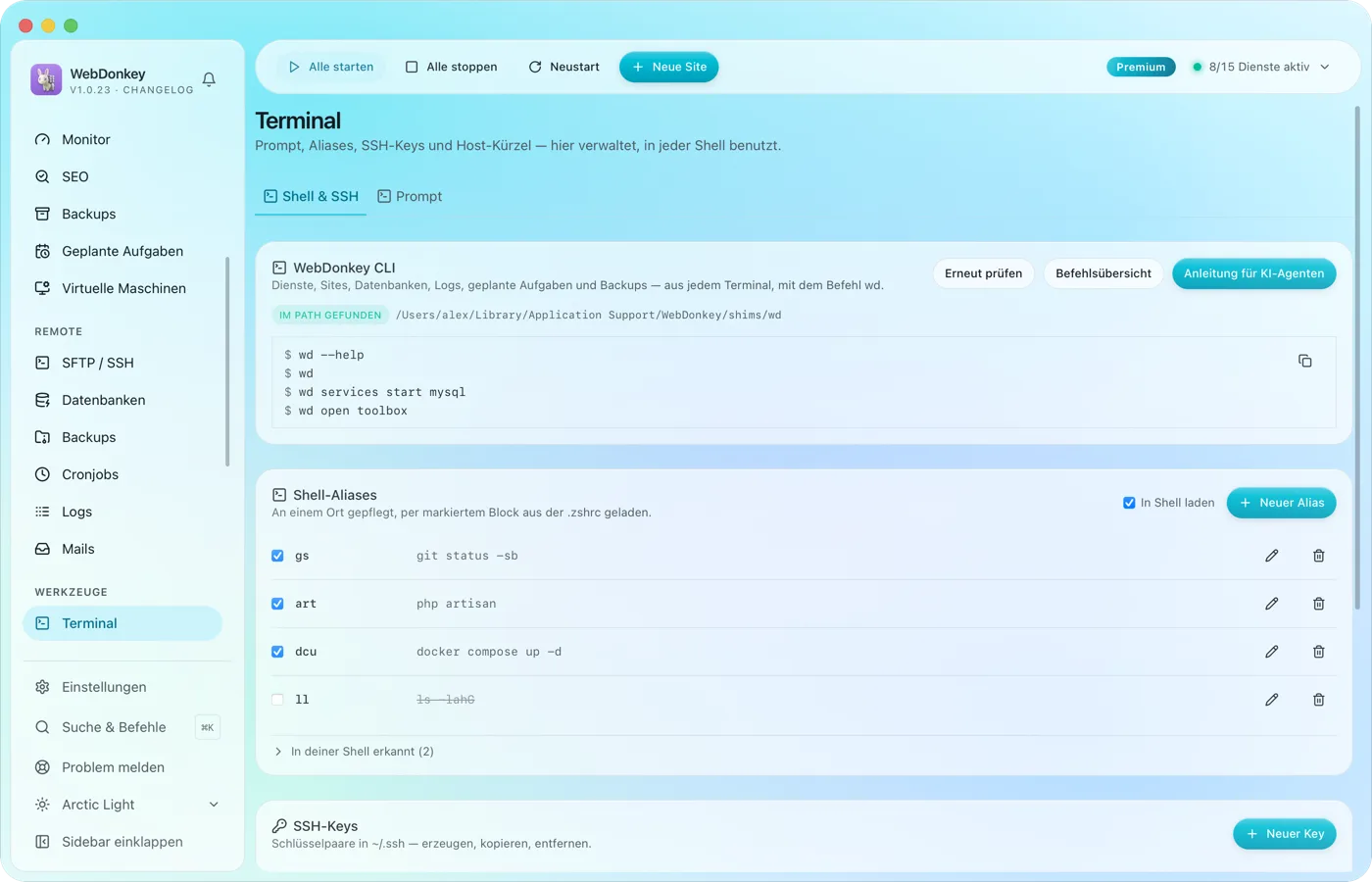Edit the ll alias
Image resolution: width=1372 pixels, height=882 pixels.
pos(1271,700)
